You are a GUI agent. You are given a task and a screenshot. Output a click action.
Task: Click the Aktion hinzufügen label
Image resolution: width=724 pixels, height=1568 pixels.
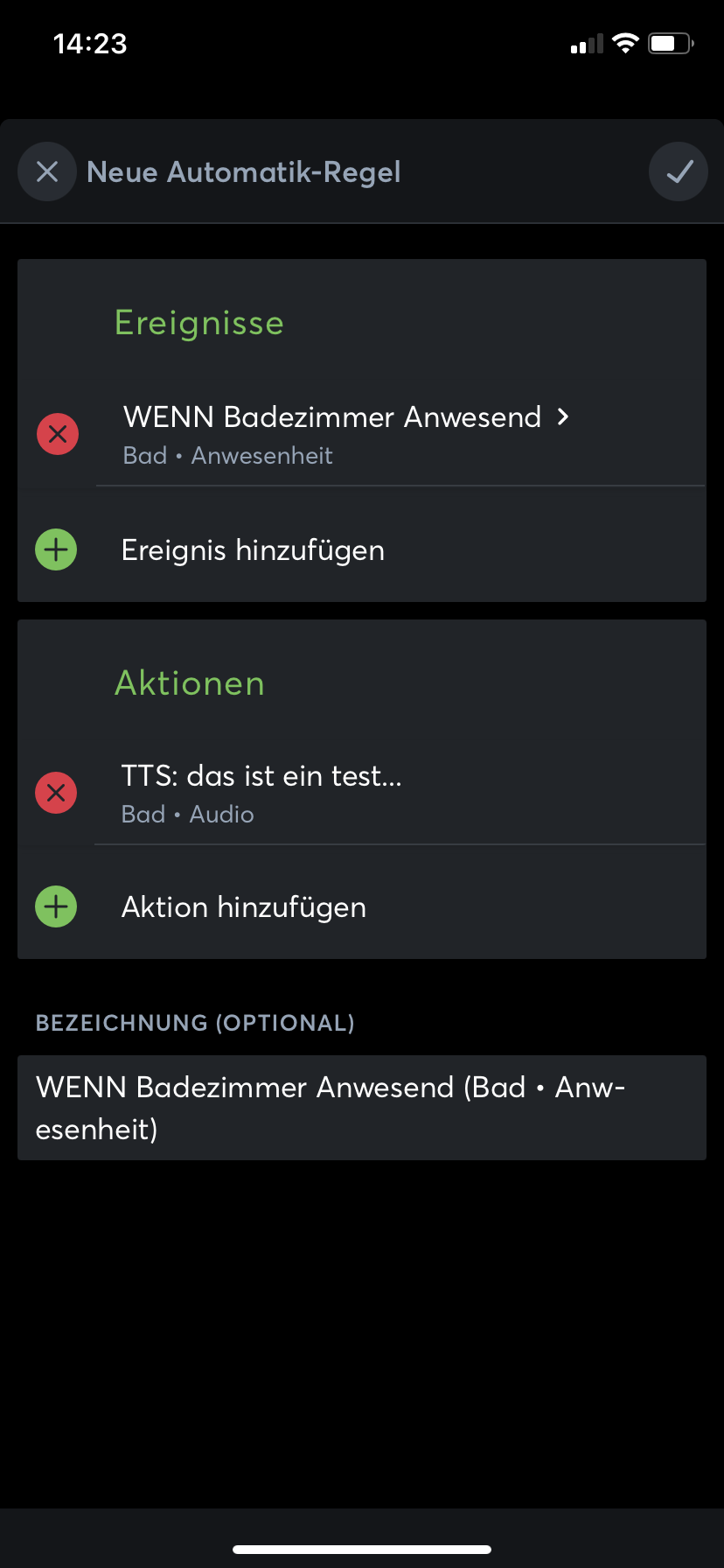pos(244,907)
